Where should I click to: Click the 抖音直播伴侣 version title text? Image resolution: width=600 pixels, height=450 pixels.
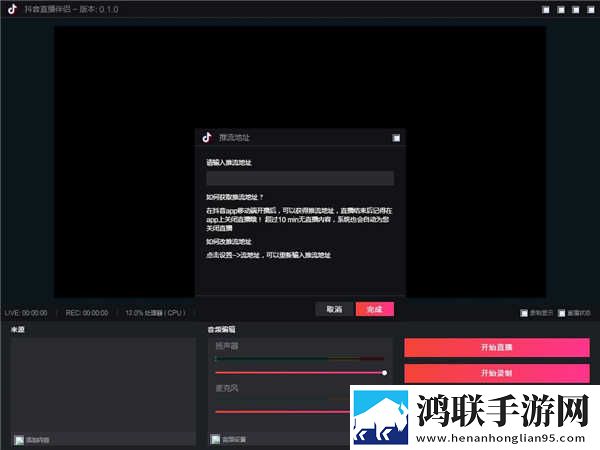(71, 9)
